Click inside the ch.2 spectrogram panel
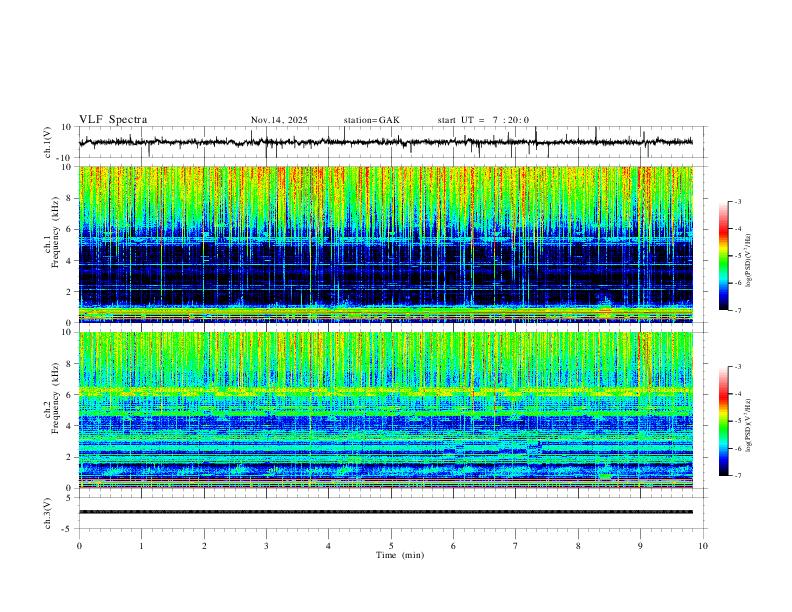The width and height of the screenshot is (792, 612). point(386,410)
